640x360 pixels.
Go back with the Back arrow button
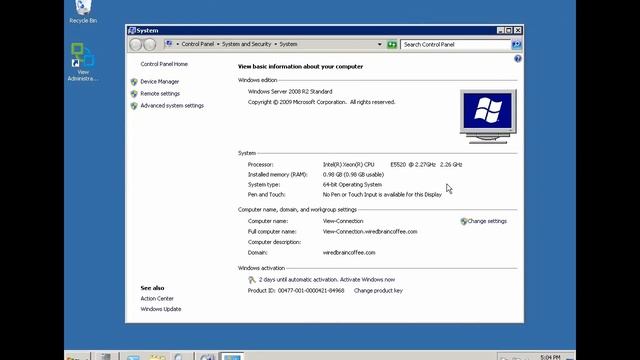click(136, 44)
